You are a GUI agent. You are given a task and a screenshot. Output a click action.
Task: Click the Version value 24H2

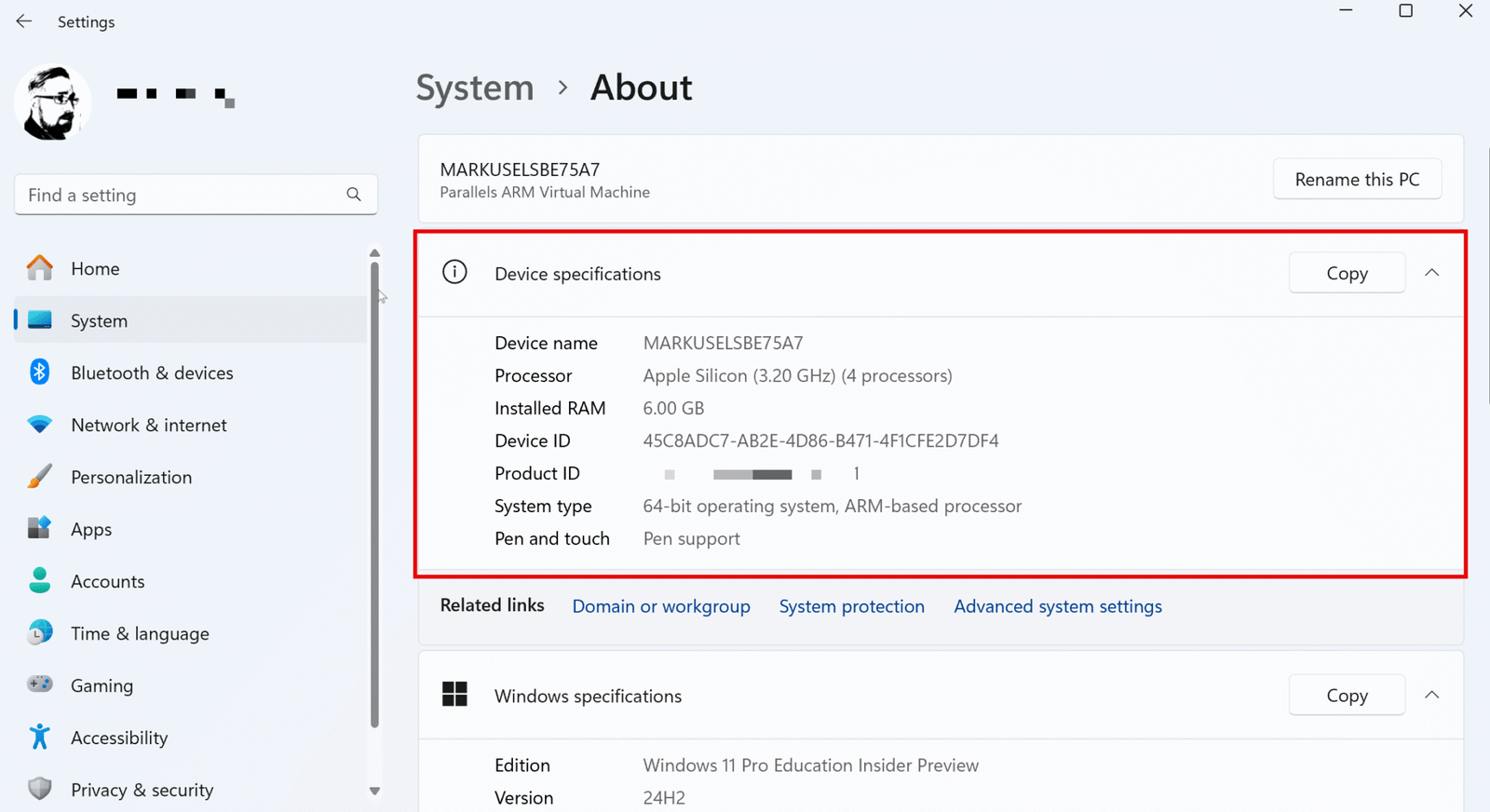tap(664, 797)
